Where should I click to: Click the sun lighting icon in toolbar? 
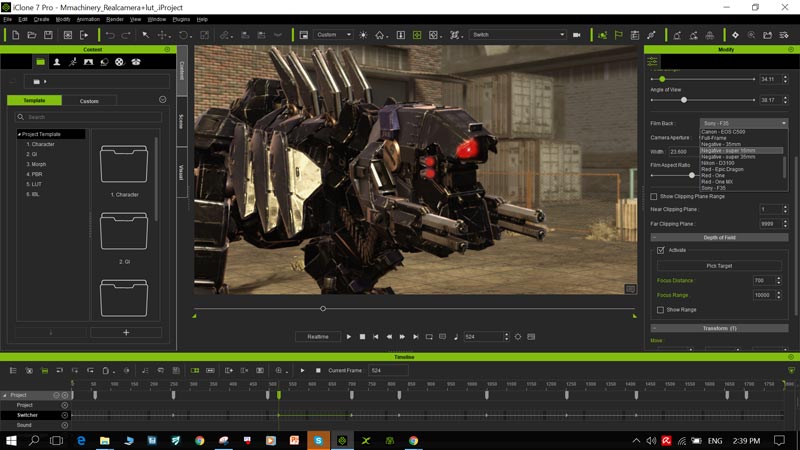coord(363,35)
